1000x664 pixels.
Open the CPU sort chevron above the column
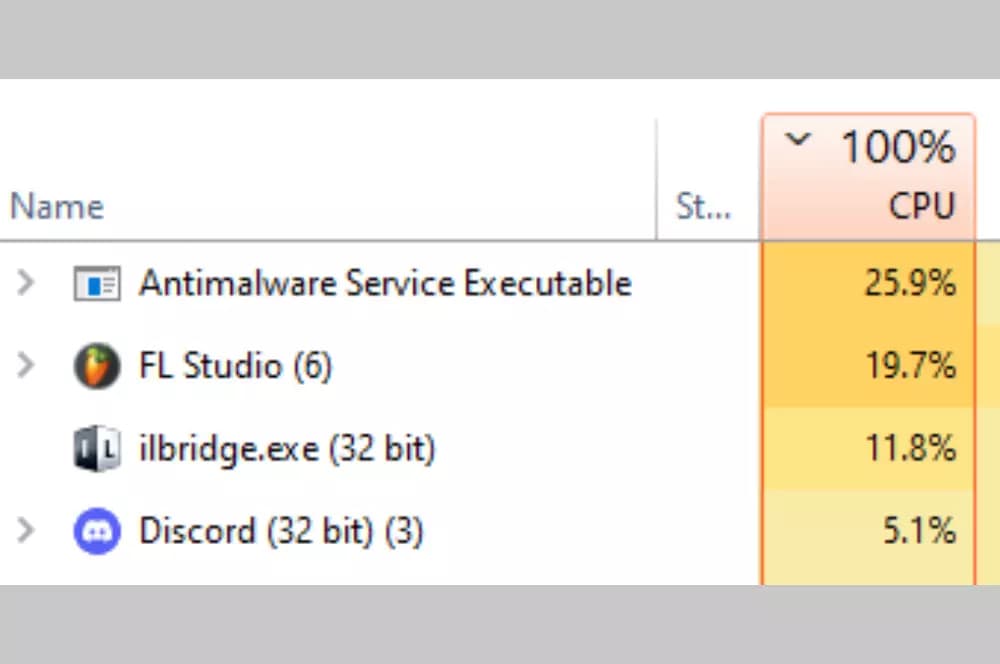tap(799, 141)
